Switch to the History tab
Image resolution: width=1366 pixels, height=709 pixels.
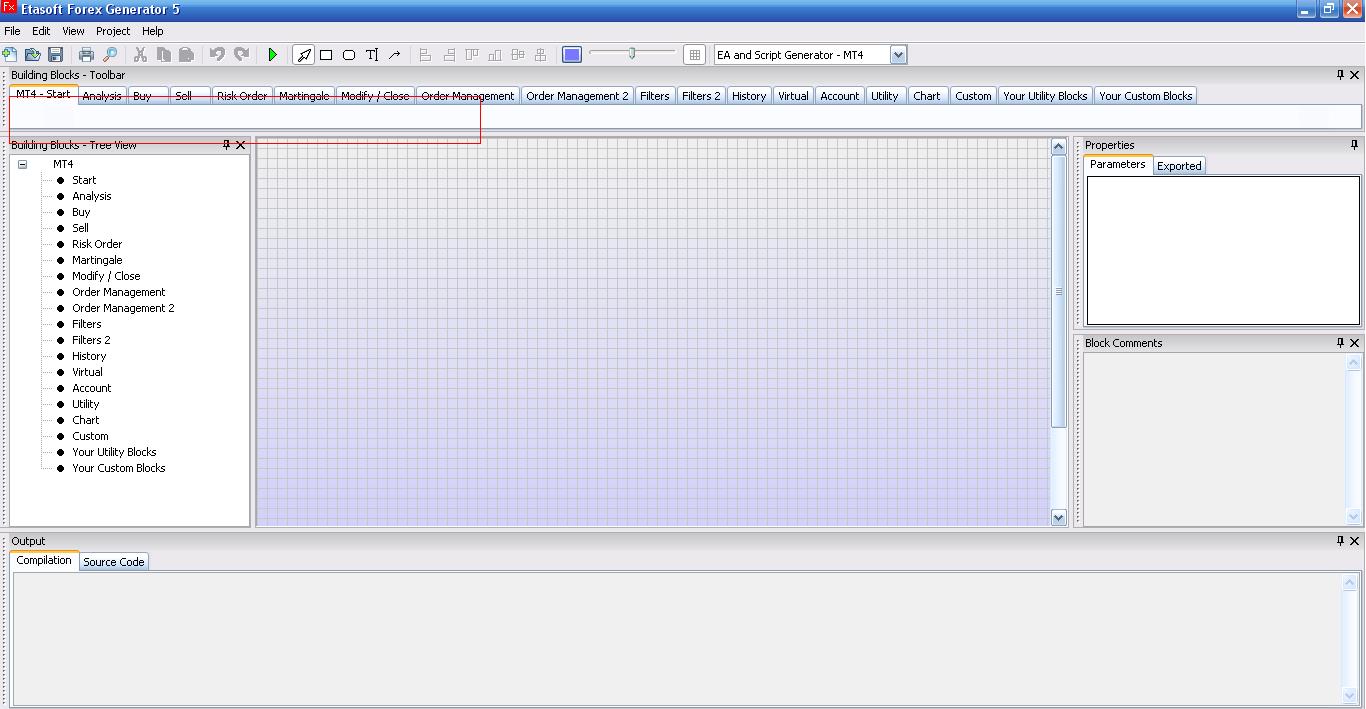tap(749, 96)
